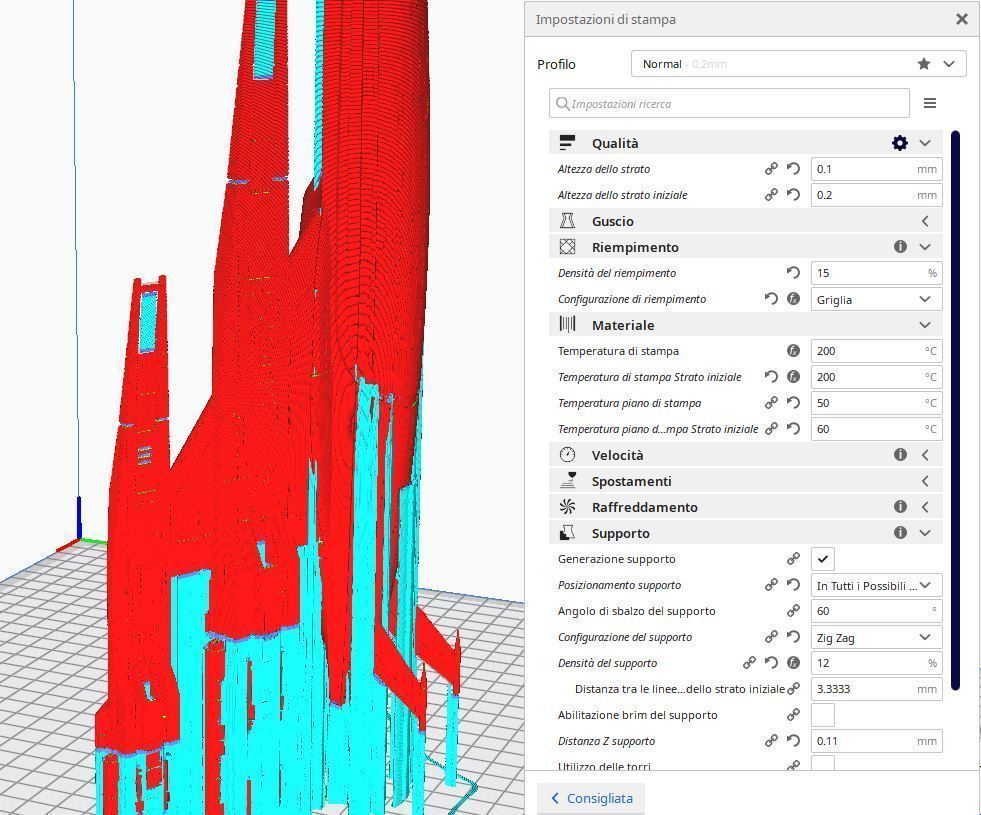Viewport: 981px width, 815px height.
Task: Click the Qualità section gear icon
Action: pyautogui.click(x=900, y=143)
